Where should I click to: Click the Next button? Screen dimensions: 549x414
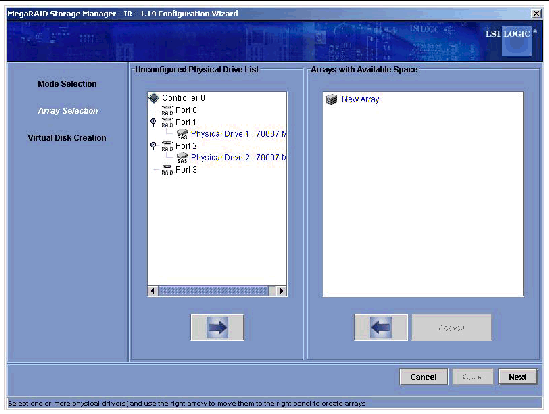[x=517, y=377]
